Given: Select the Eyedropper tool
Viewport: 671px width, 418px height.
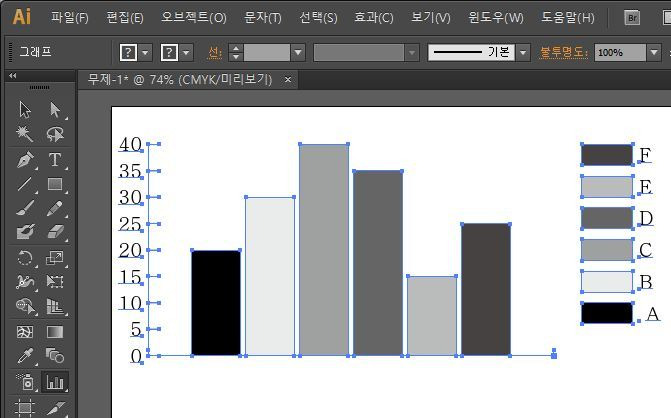Looking at the screenshot, I should (x=25, y=356).
